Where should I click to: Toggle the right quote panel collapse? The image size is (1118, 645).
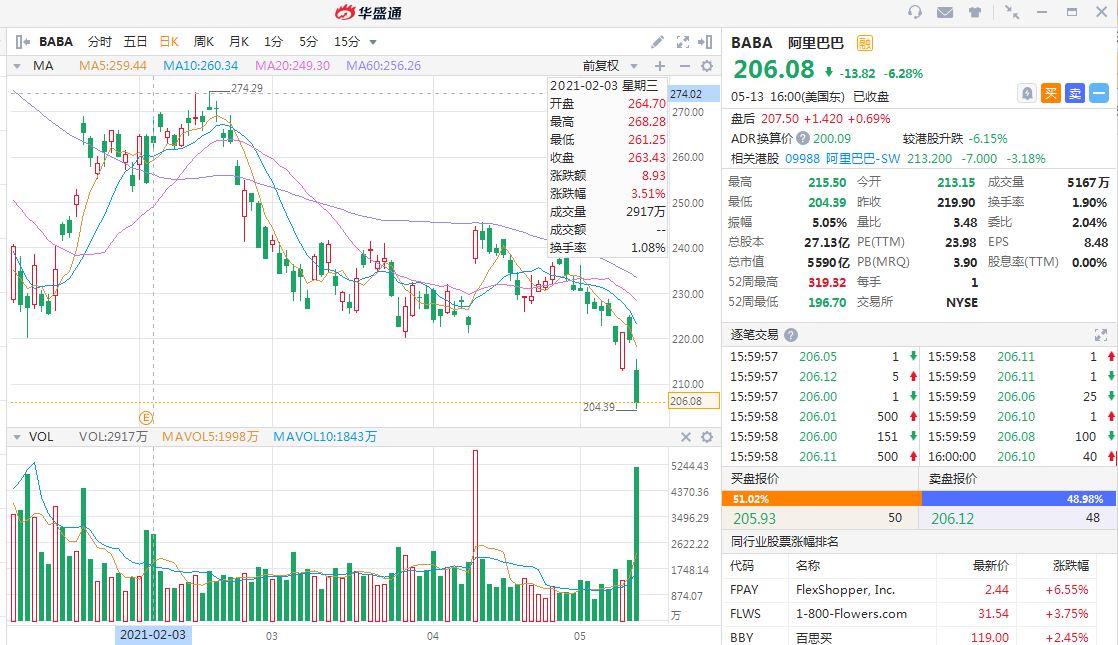point(707,42)
